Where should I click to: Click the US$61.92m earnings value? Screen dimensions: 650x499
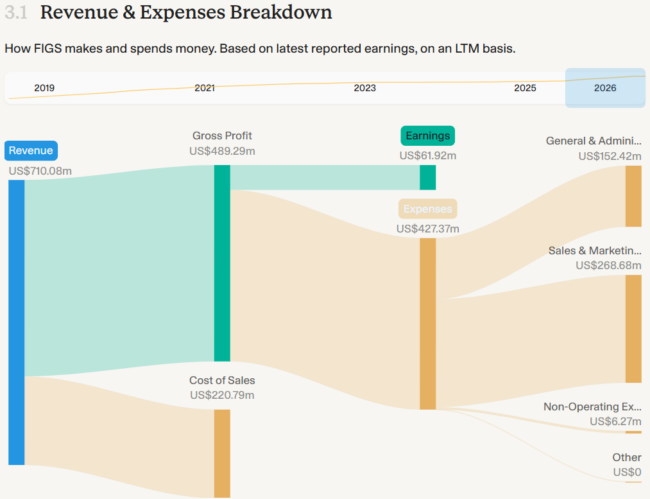tap(427, 155)
